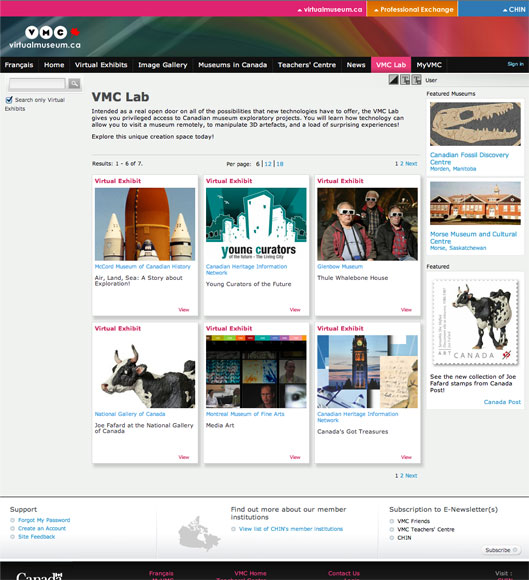Open the Canada cow stamp image

475,322
